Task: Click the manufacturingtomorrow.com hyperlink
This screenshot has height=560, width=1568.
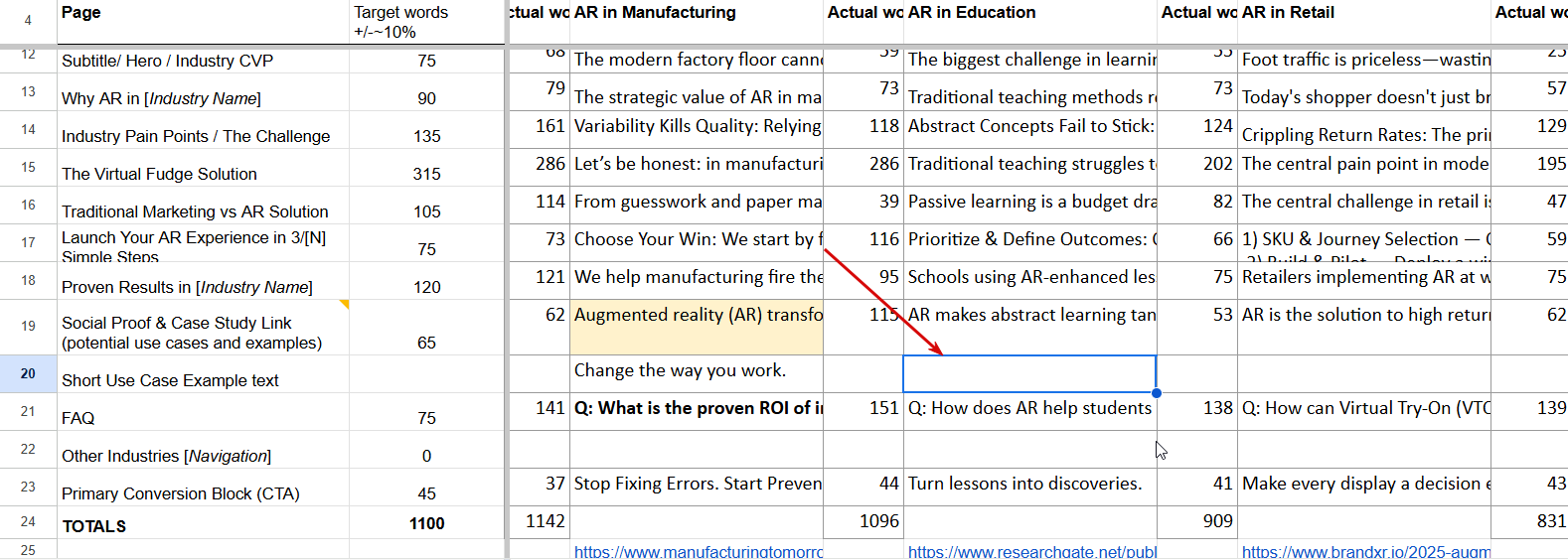Action: (698, 551)
